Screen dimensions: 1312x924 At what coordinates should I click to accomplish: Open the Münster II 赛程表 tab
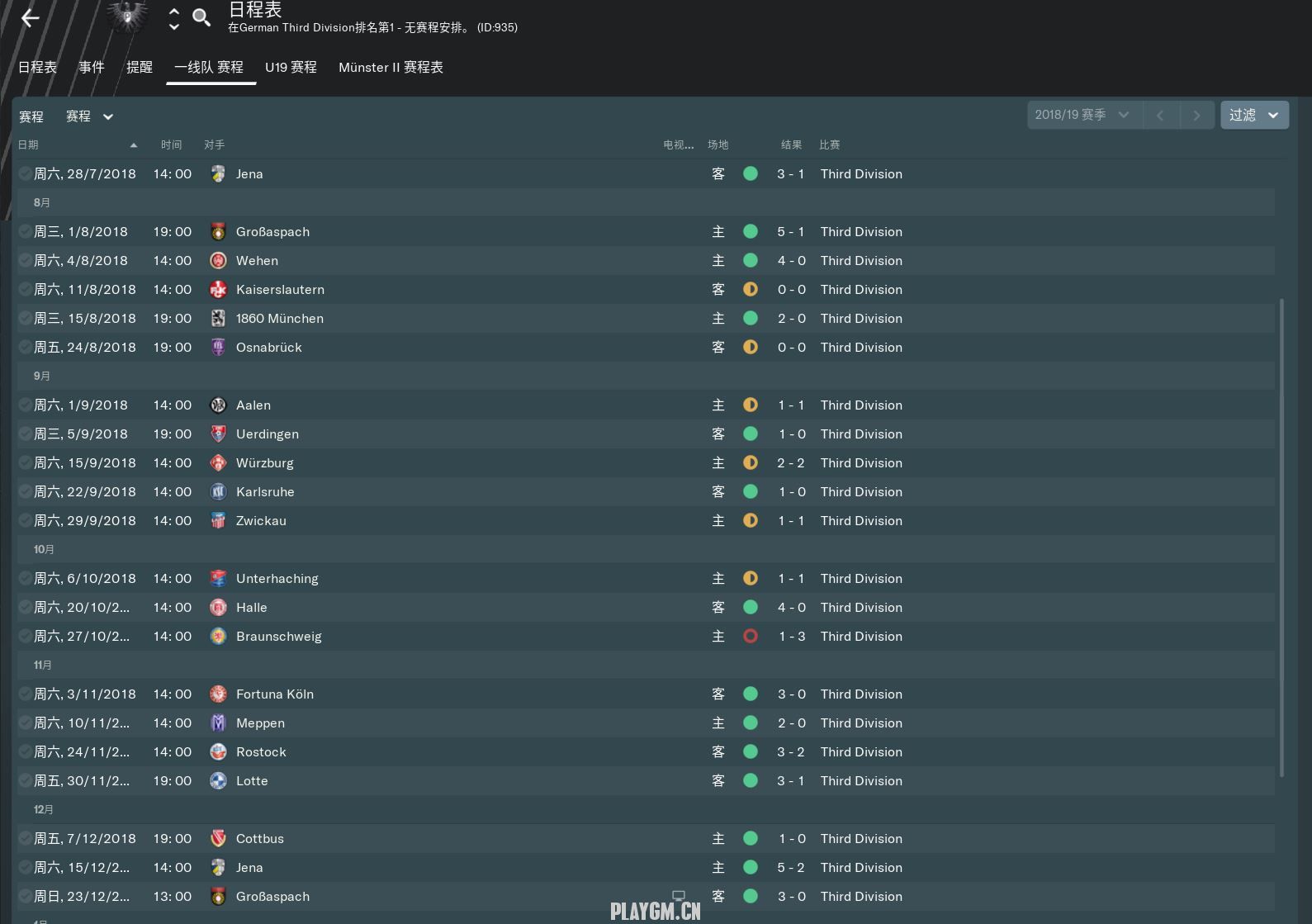(391, 68)
